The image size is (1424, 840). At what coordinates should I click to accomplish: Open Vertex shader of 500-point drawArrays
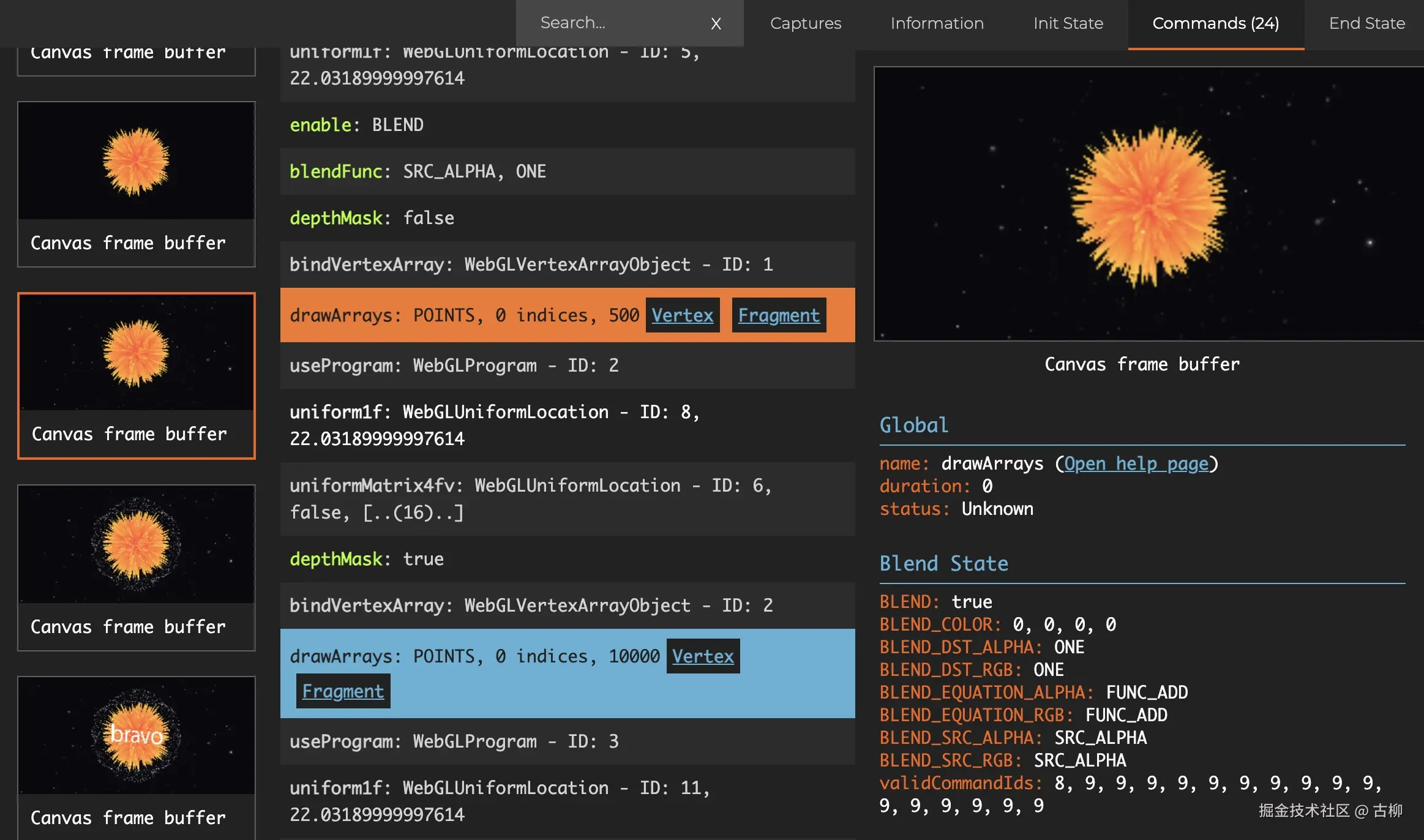pos(682,315)
